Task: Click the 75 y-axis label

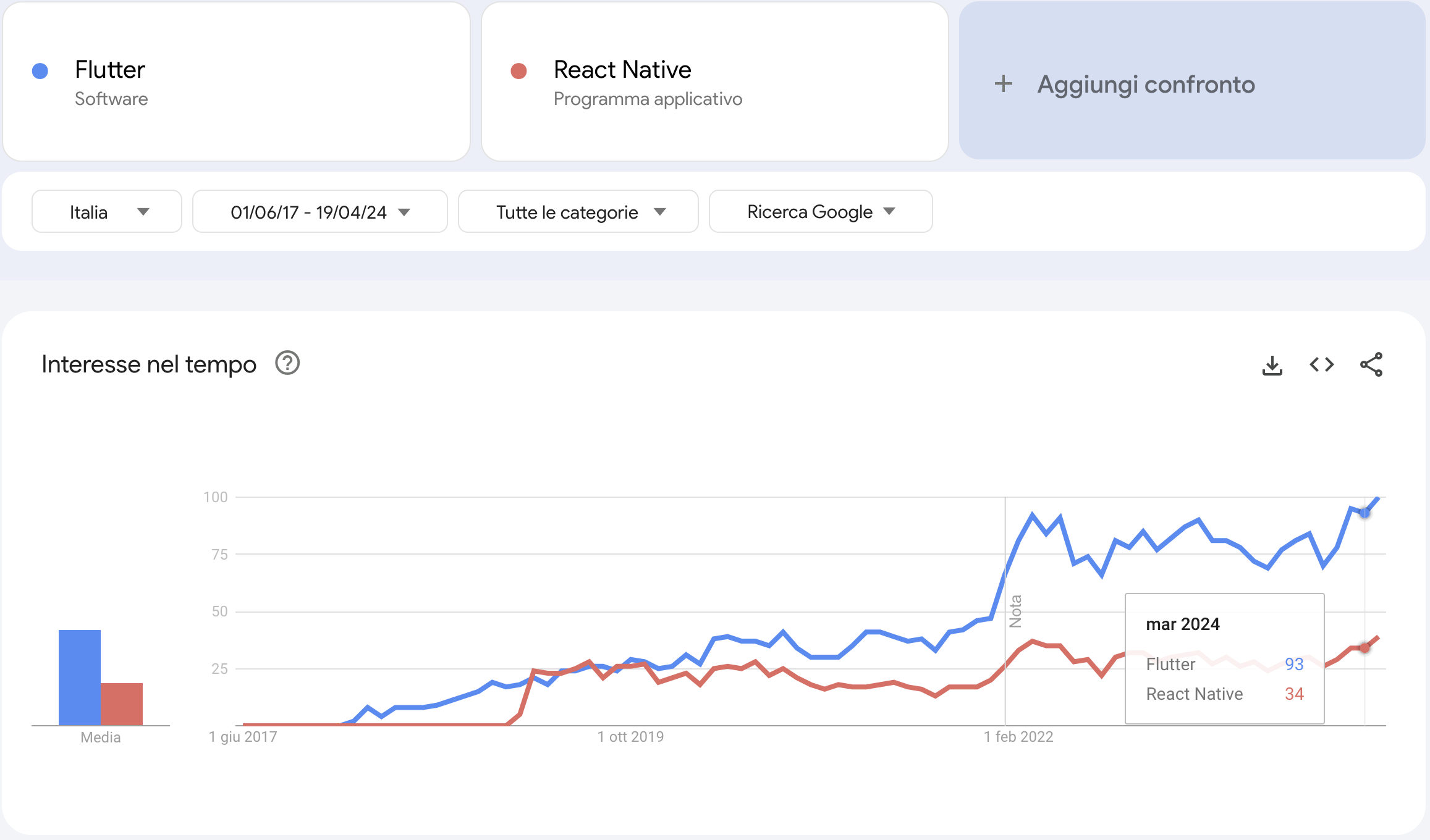Action: point(219,555)
